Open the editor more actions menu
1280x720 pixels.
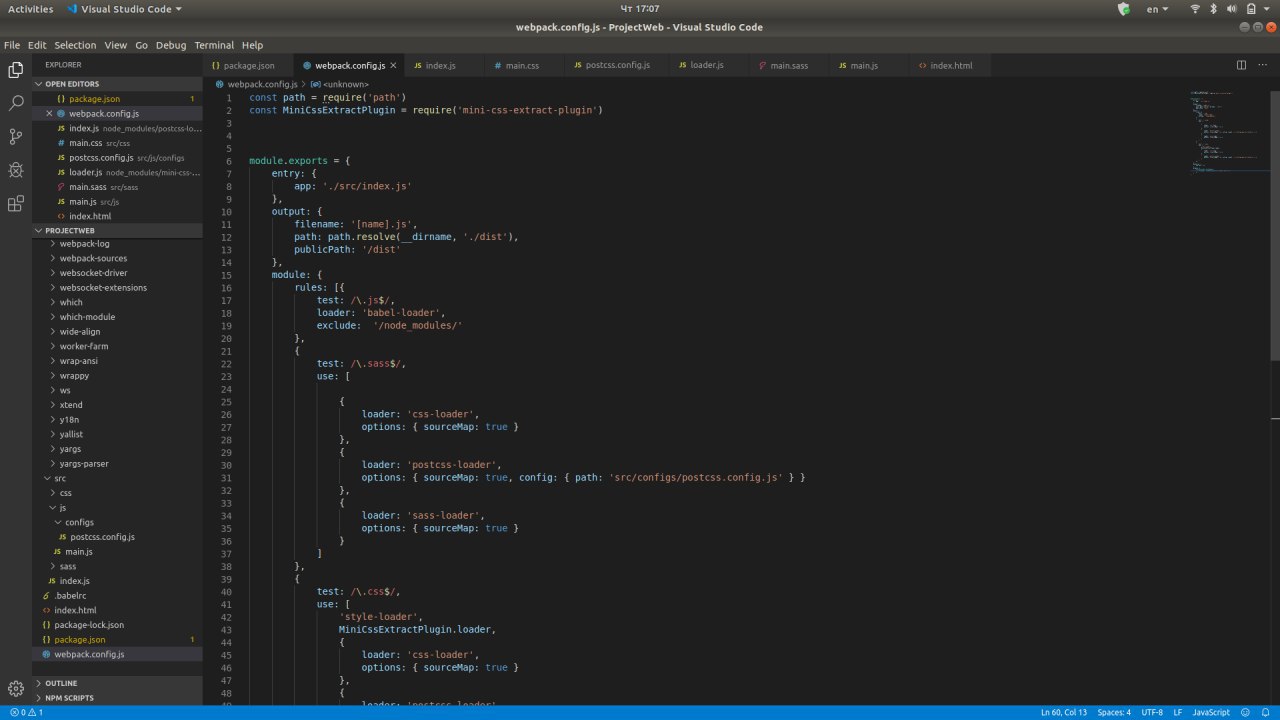coord(1262,65)
